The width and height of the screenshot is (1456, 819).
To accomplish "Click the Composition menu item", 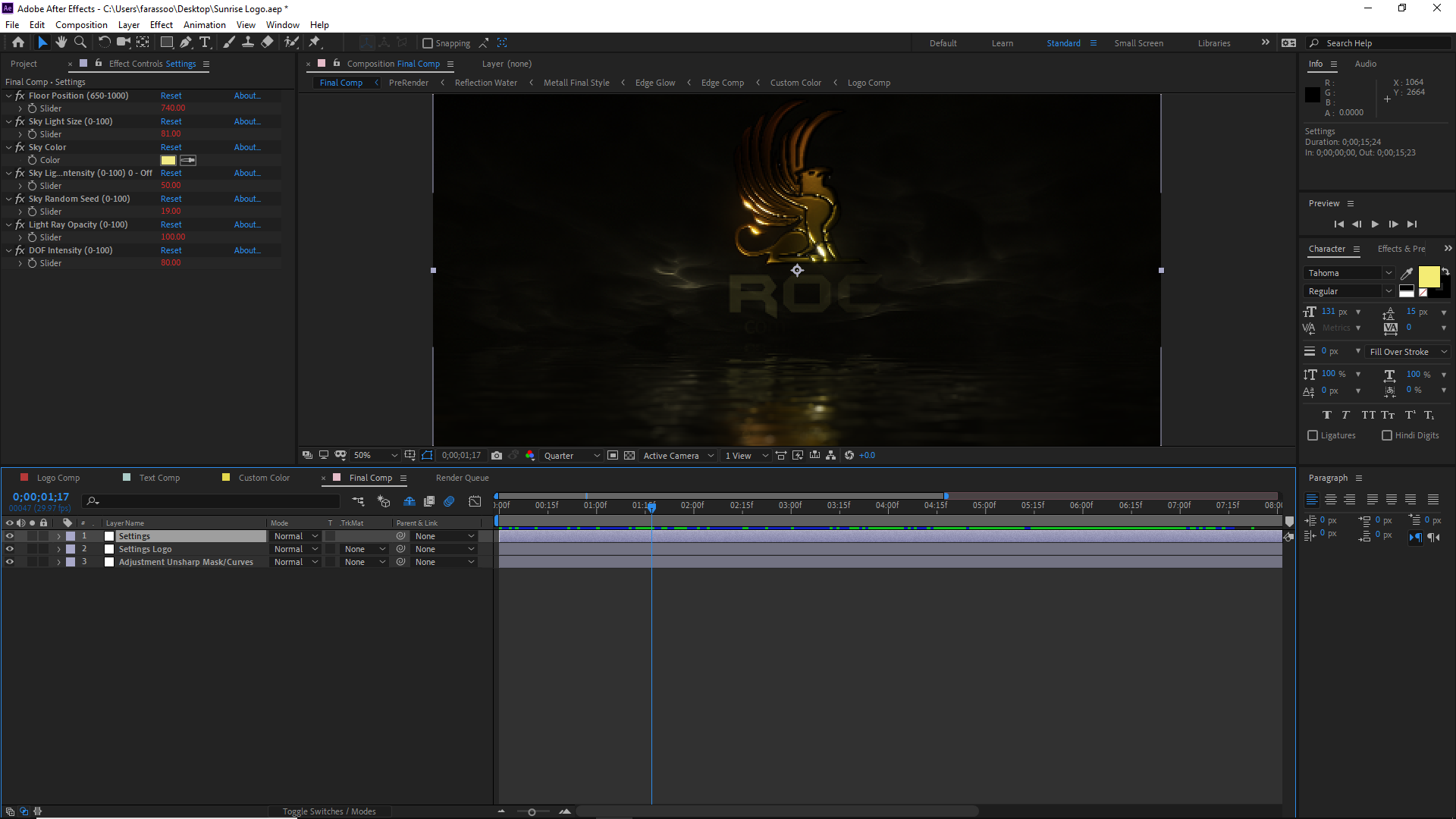I will click(80, 24).
